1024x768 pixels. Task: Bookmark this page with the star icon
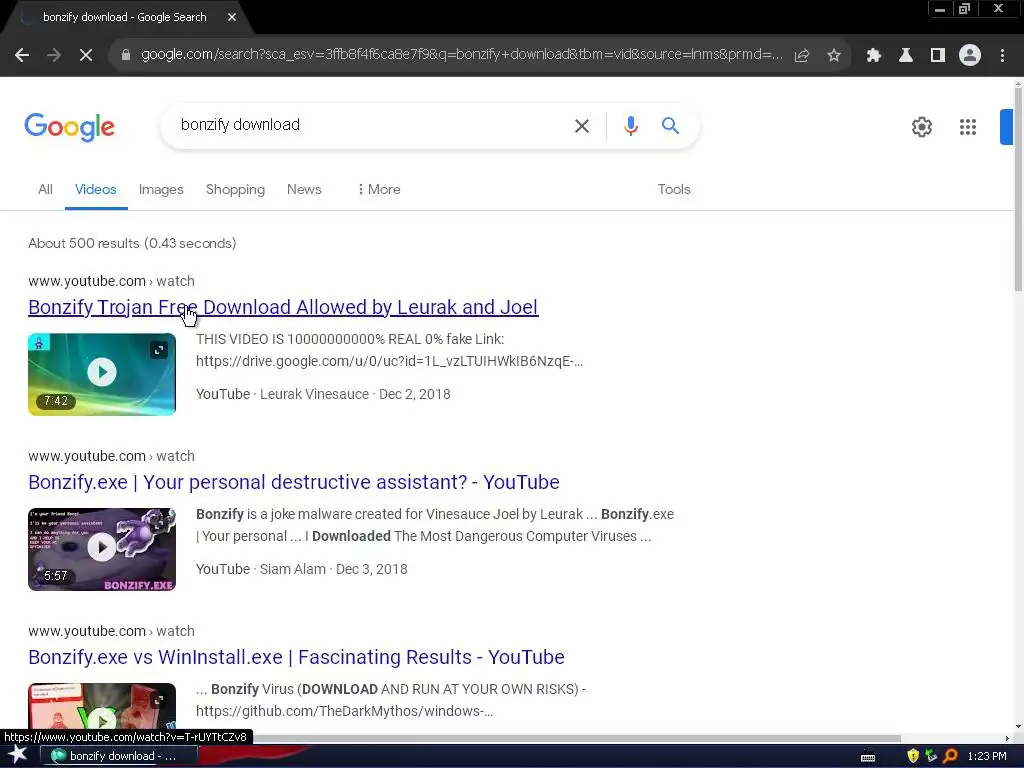tap(834, 56)
